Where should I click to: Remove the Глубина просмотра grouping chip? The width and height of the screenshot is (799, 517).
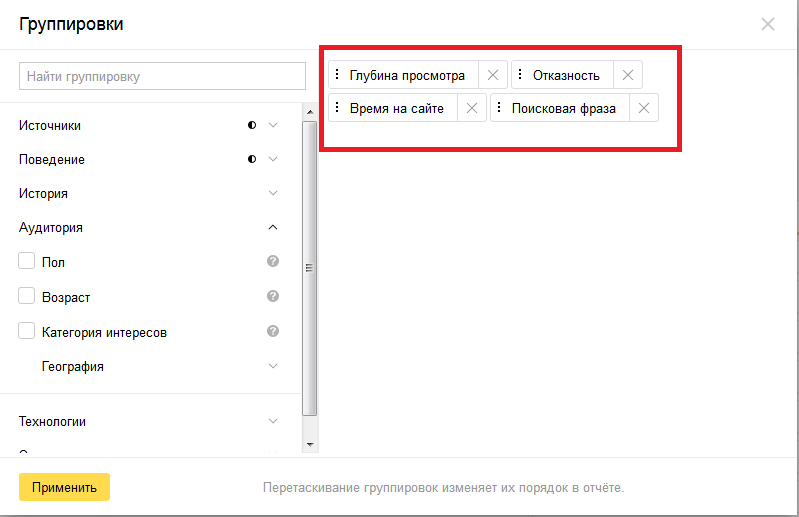pos(493,75)
